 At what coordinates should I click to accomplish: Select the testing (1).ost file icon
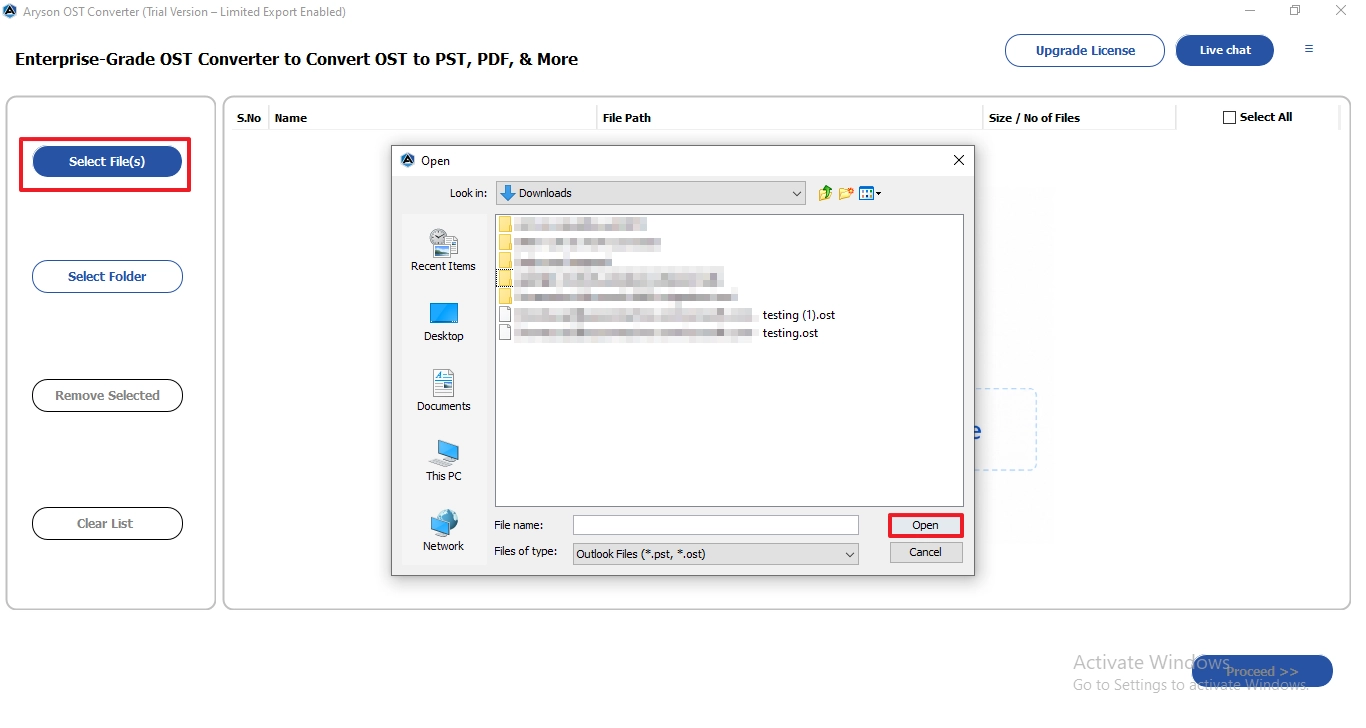pyautogui.click(x=505, y=314)
